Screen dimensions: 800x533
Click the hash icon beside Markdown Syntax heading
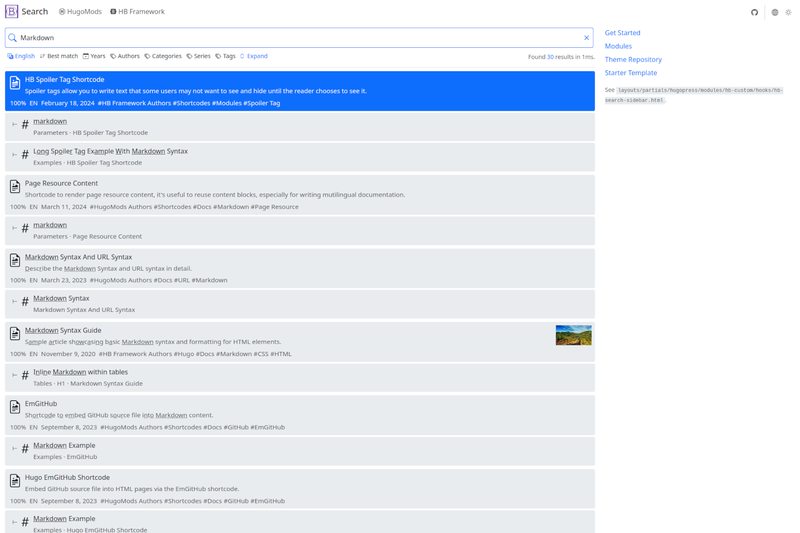coord(25,301)
